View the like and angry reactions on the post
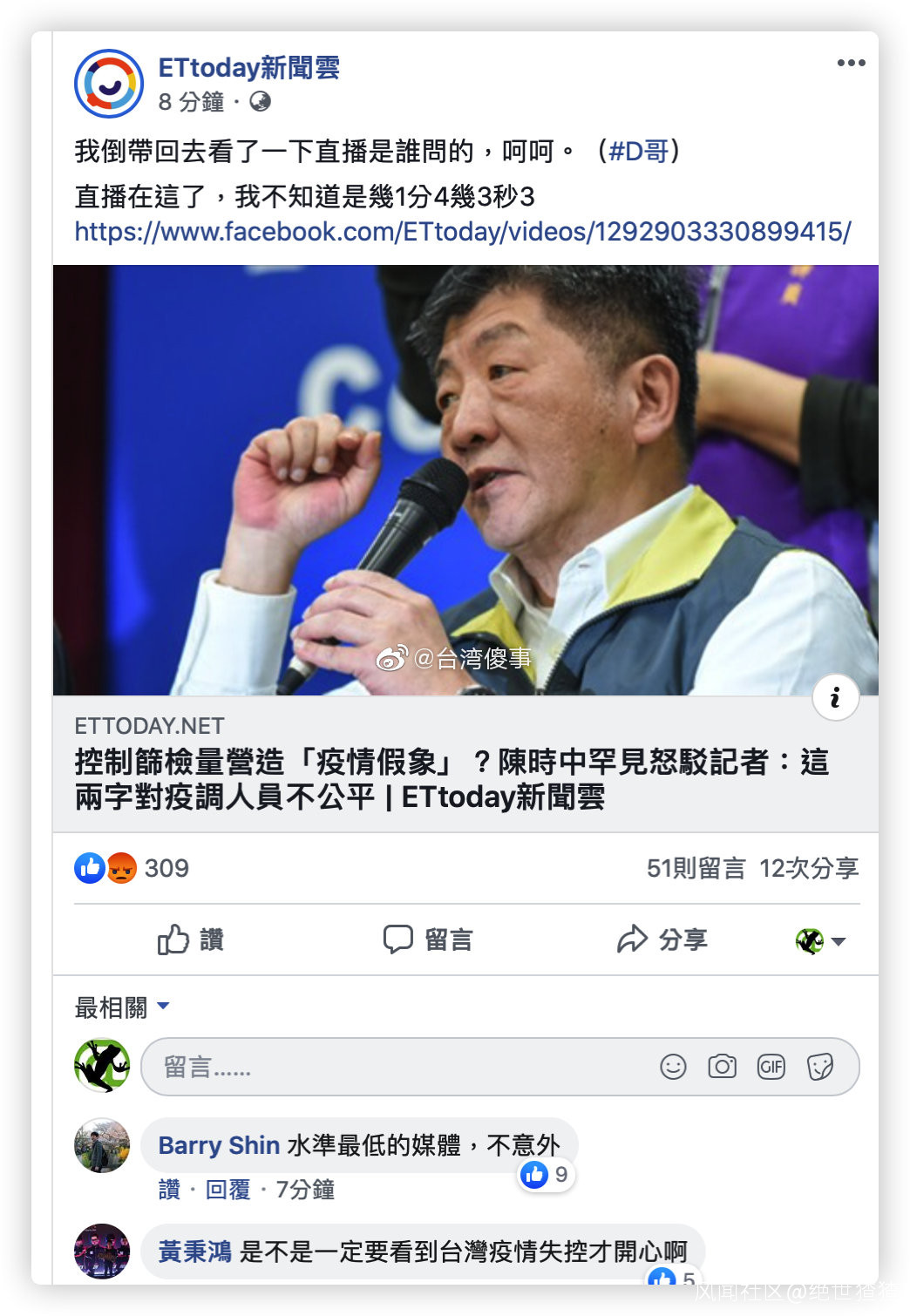 [x=132, y=868]
